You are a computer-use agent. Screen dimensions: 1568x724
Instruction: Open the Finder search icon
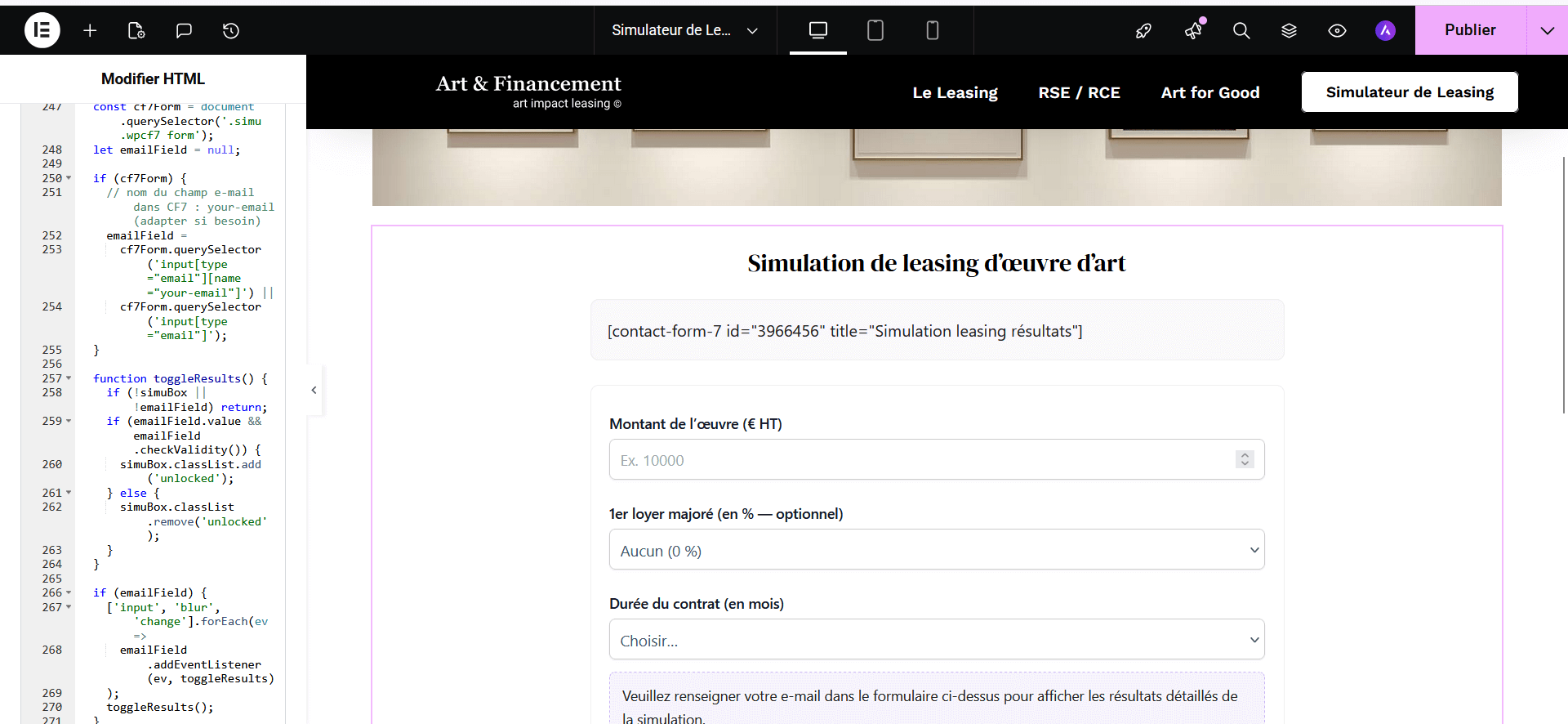click(x=1241, y=30)
